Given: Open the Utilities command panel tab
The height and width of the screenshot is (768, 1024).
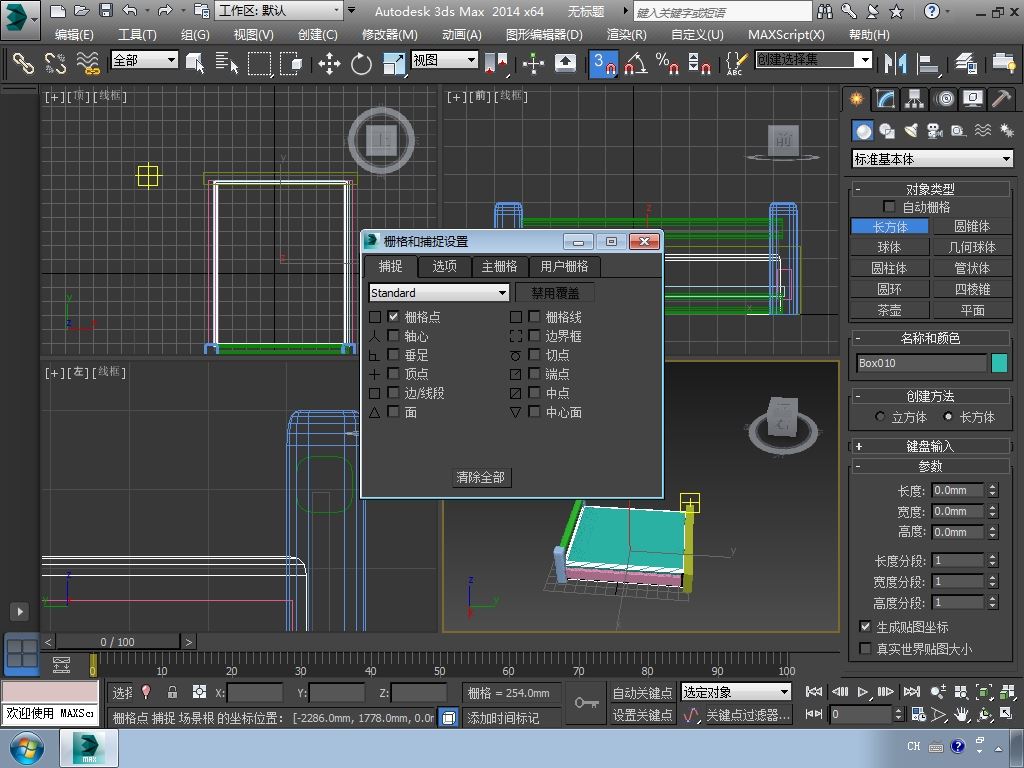Looking at the screenshot, I should 1001,99.
